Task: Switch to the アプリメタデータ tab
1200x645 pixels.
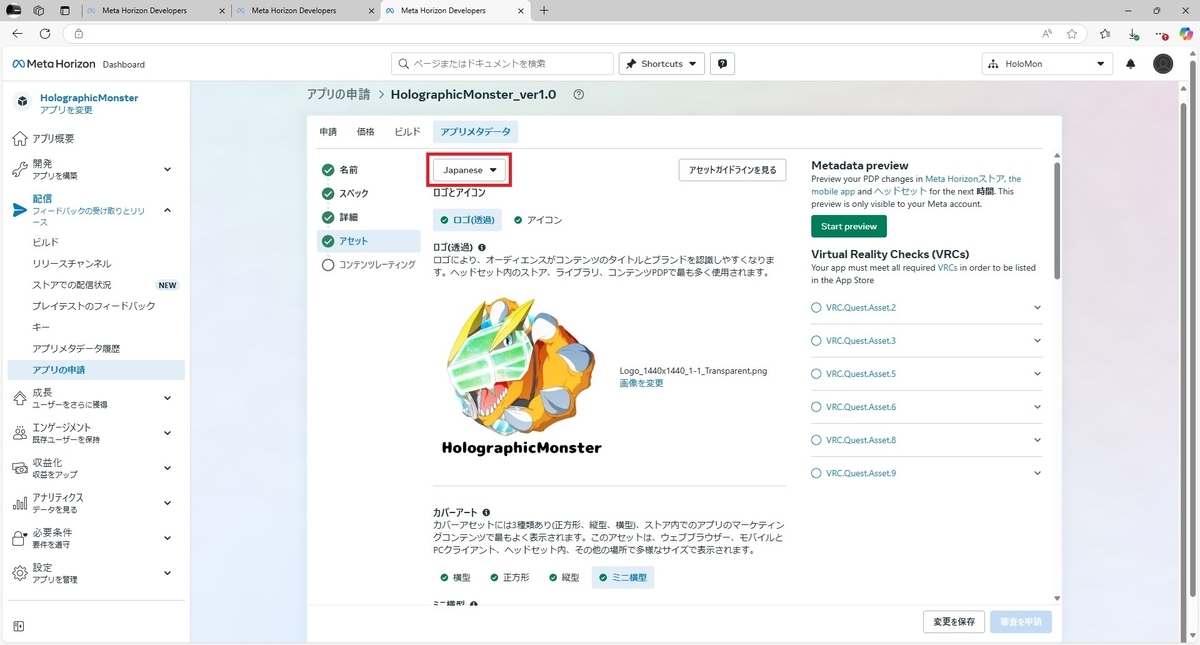Action: click(x=476, y=132)
